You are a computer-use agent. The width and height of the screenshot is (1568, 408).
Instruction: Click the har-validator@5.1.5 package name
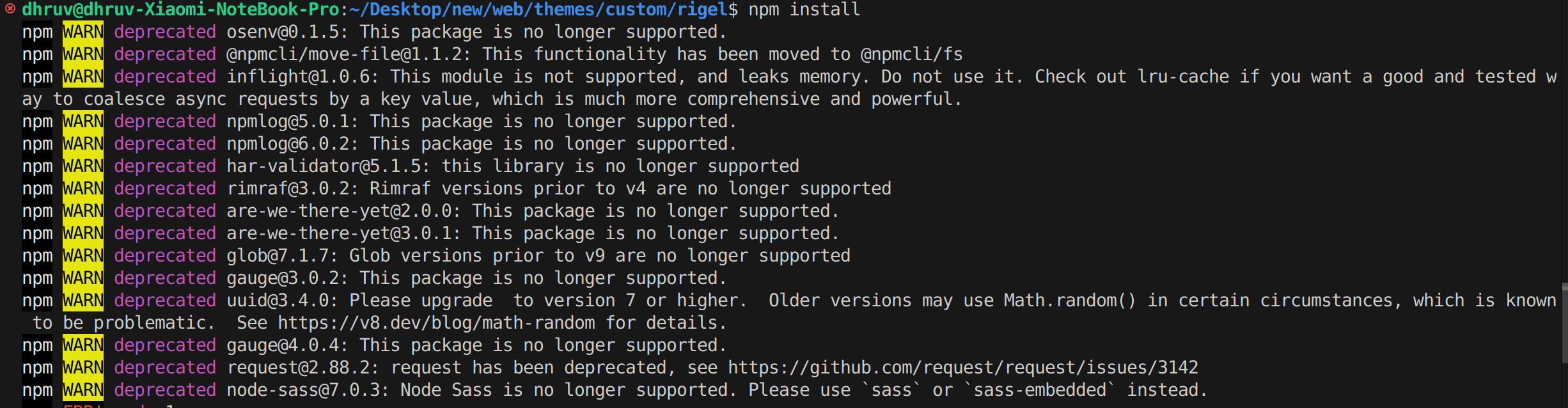click(323, 166)
